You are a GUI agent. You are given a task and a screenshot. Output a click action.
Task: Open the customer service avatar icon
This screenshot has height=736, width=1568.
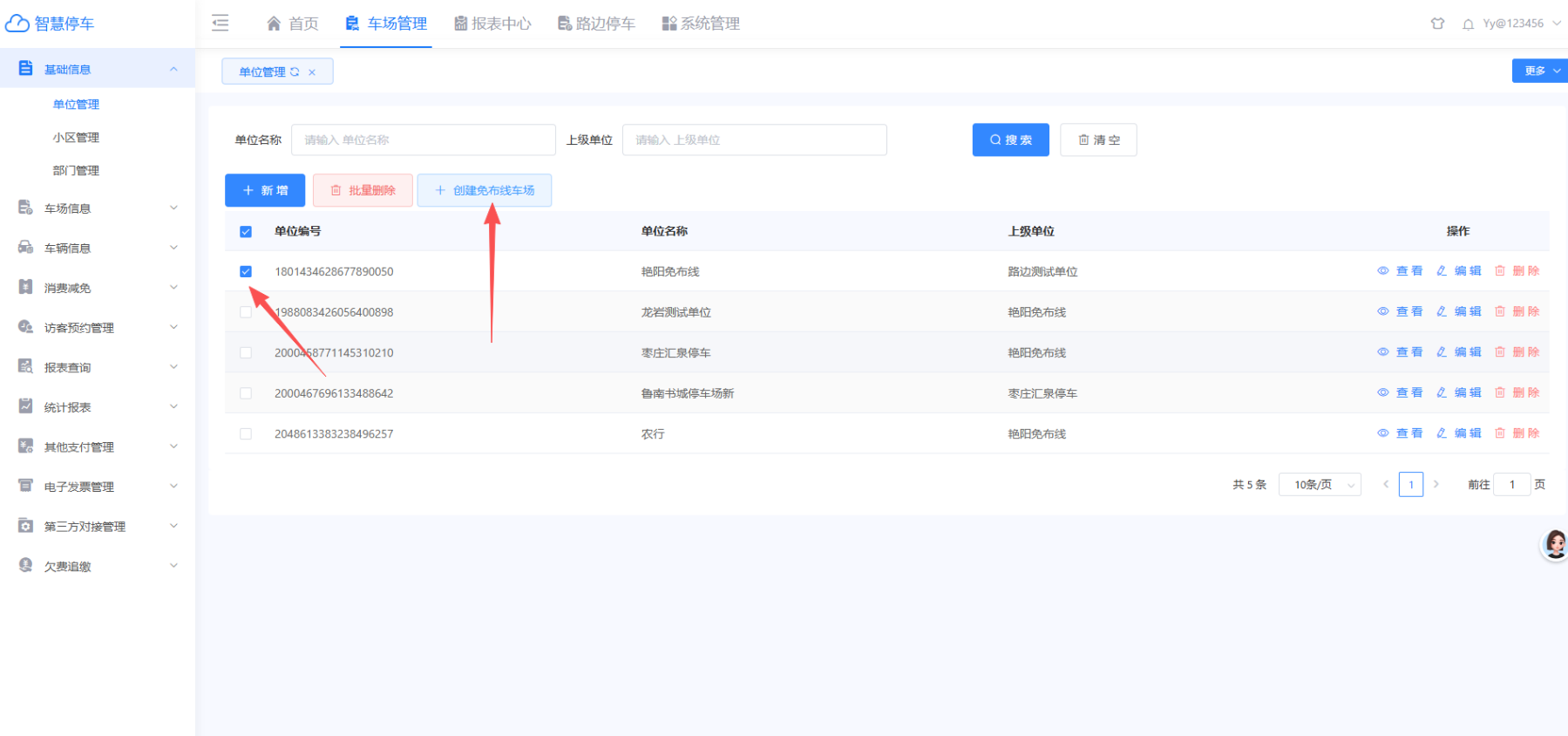pos(1555,544)
